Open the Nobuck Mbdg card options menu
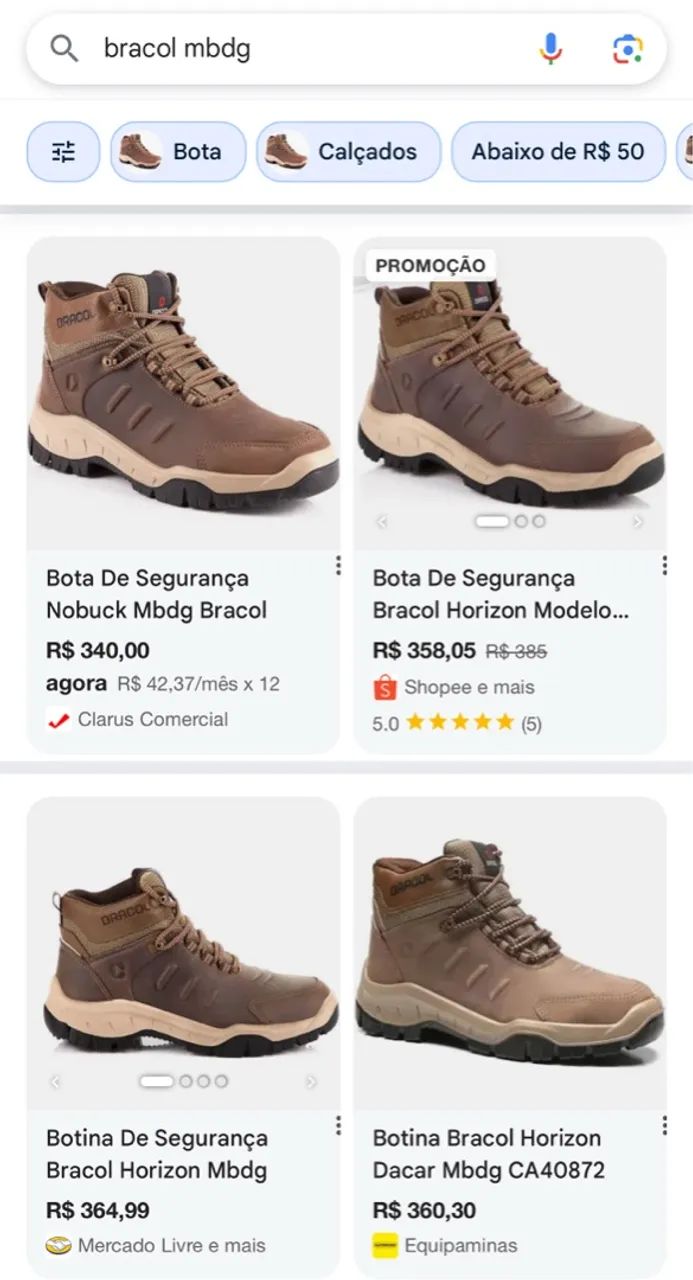This screenshot has height=1280, width=693. (x=337, y=568)
